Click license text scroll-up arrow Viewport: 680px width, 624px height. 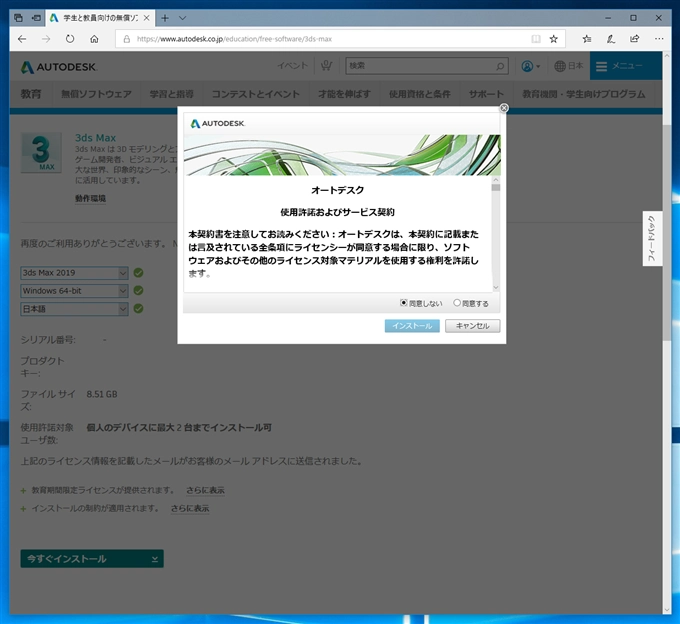click(x=496, y=180)
